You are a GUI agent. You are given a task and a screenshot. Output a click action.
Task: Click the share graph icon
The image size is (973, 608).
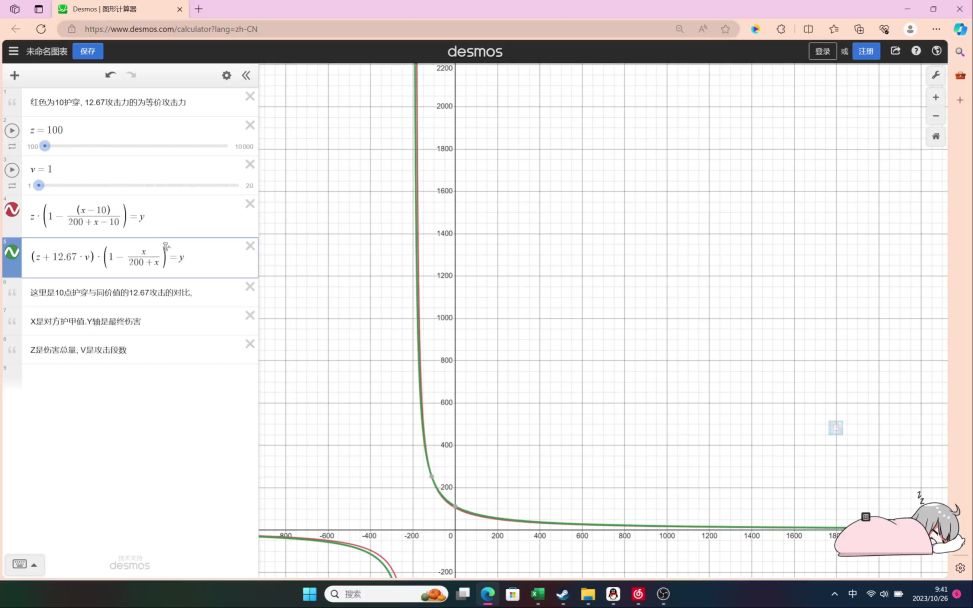pos(895,51)
